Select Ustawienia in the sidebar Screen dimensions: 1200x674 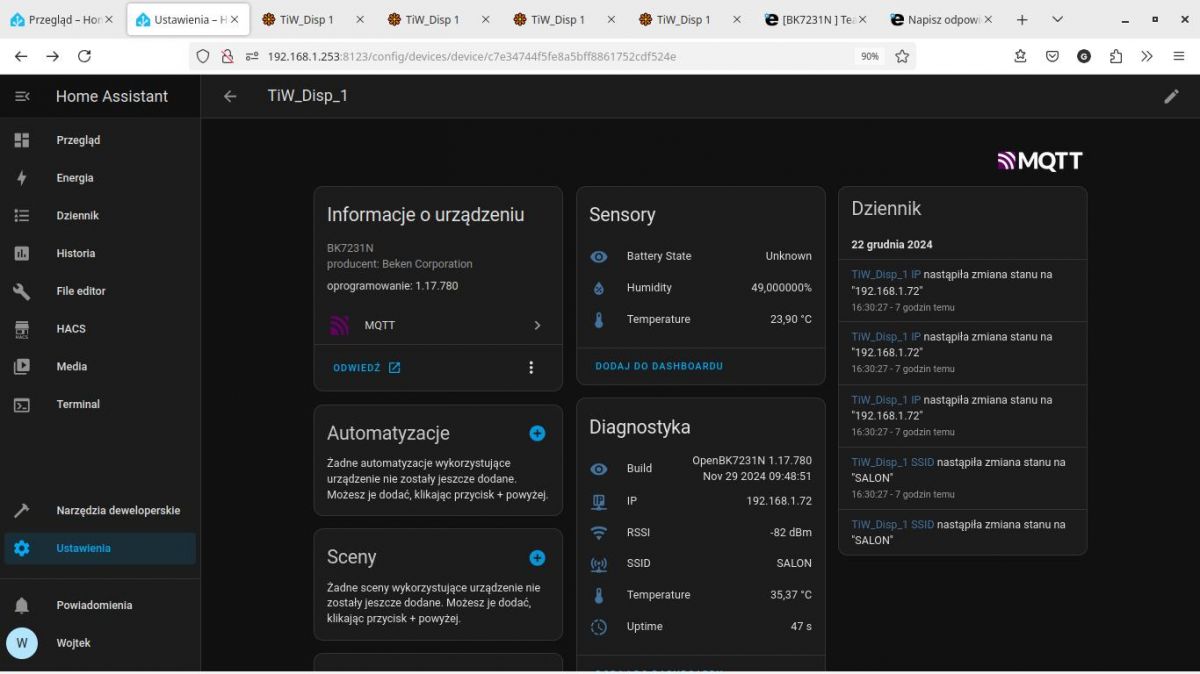click(100, 548)
